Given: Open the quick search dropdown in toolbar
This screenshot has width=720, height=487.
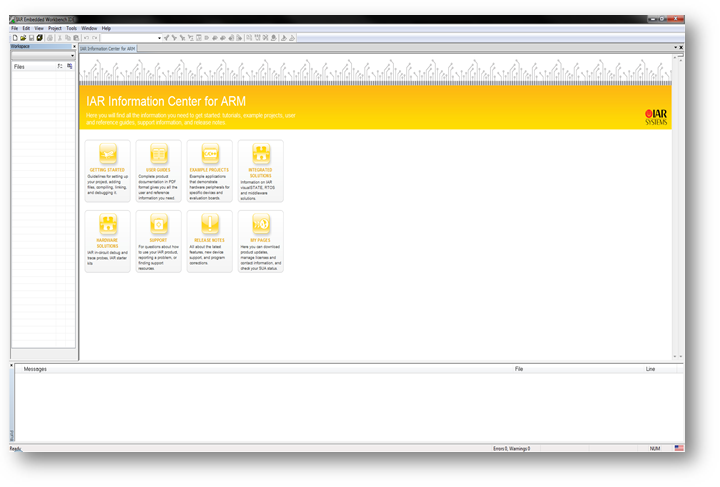Looking at the screenshot, I should point(159,38).
